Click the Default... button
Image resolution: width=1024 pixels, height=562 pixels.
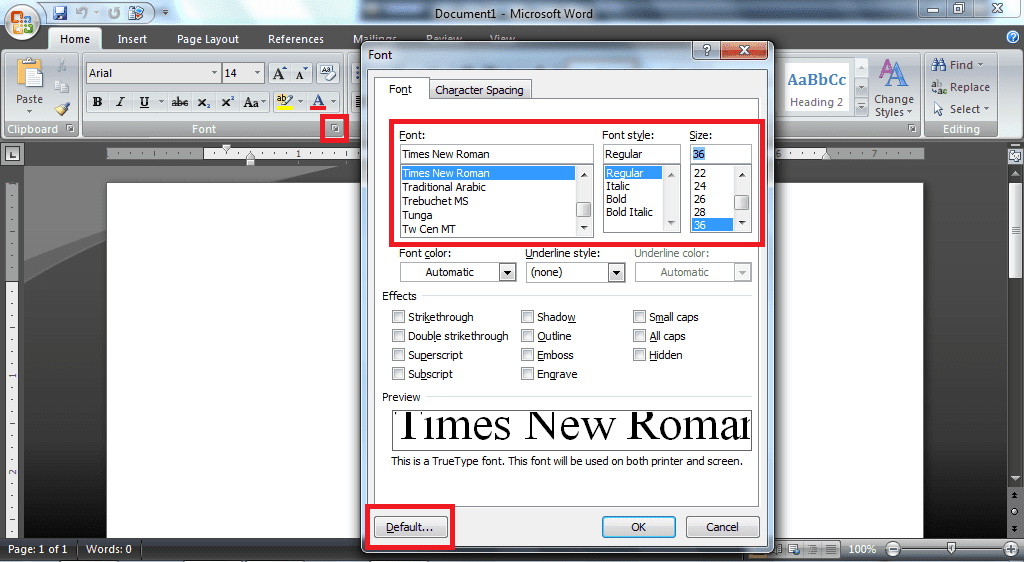point(409,527)
